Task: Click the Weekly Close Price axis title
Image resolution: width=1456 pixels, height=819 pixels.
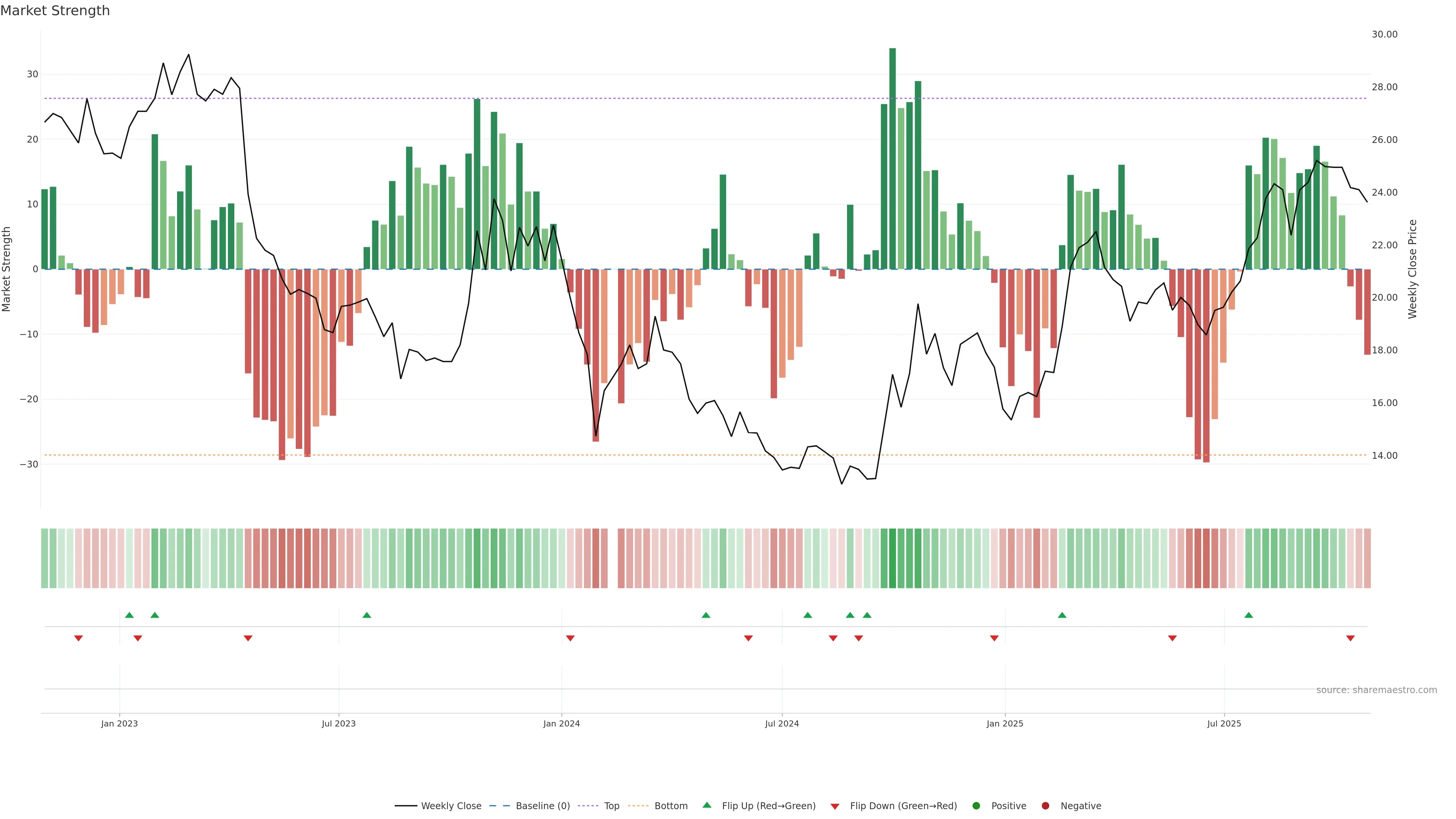Action: pyautogui.click(x=1412, y=269)
